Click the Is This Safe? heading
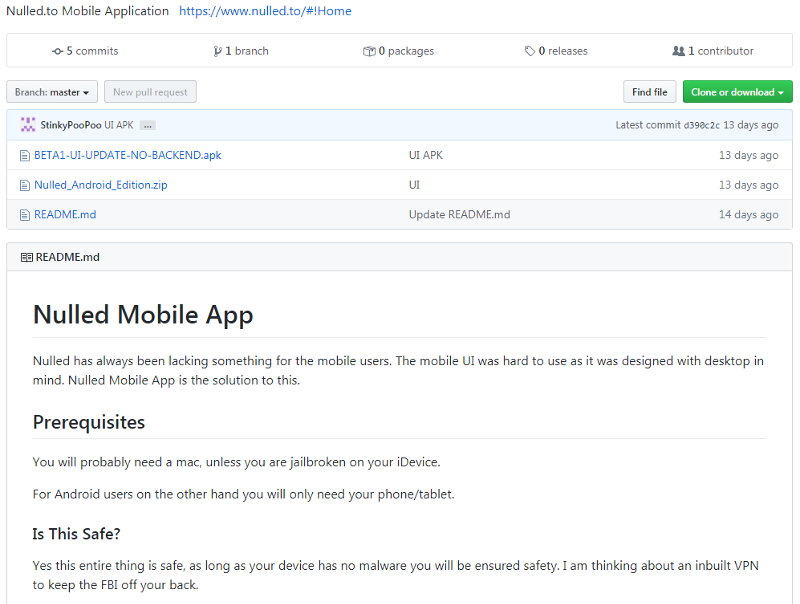This screenshot has width=800, height=604. (x=76, y=534)
